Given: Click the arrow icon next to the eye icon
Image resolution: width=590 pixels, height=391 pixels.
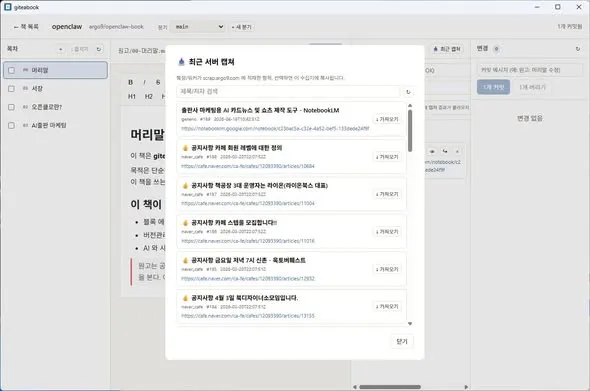Looking at the screenshot, I should [445, 151].
